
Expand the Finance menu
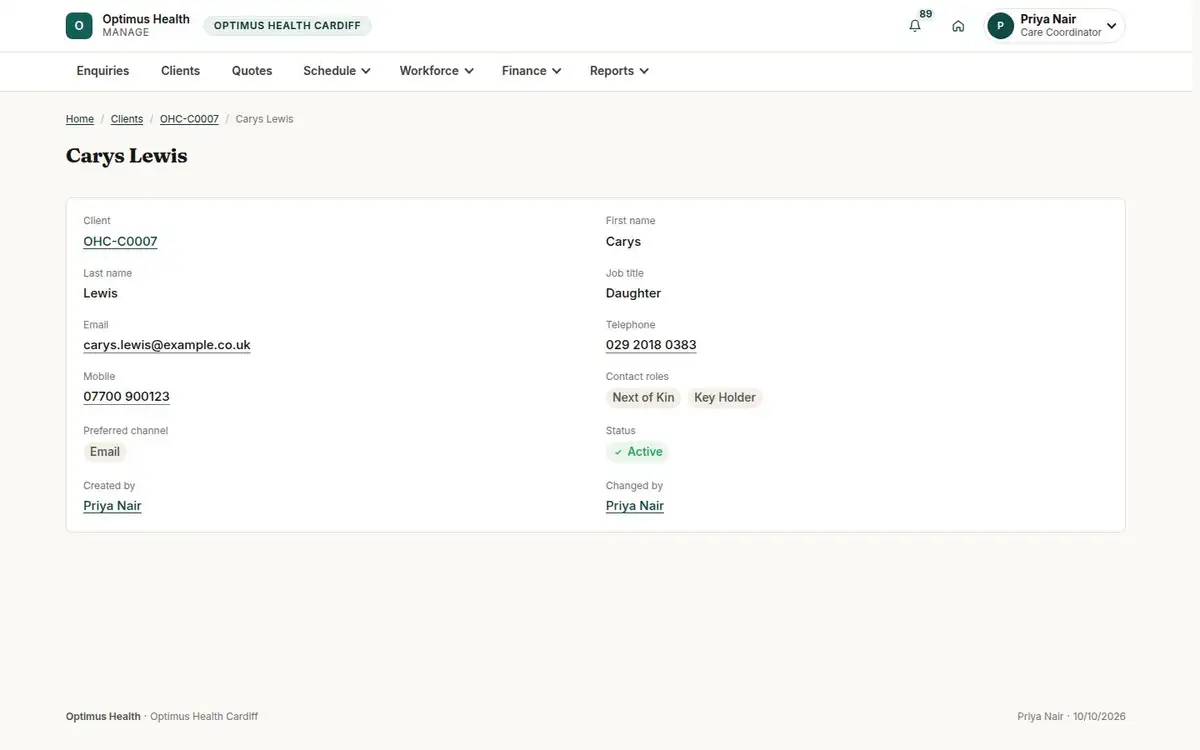coord(531,71)
